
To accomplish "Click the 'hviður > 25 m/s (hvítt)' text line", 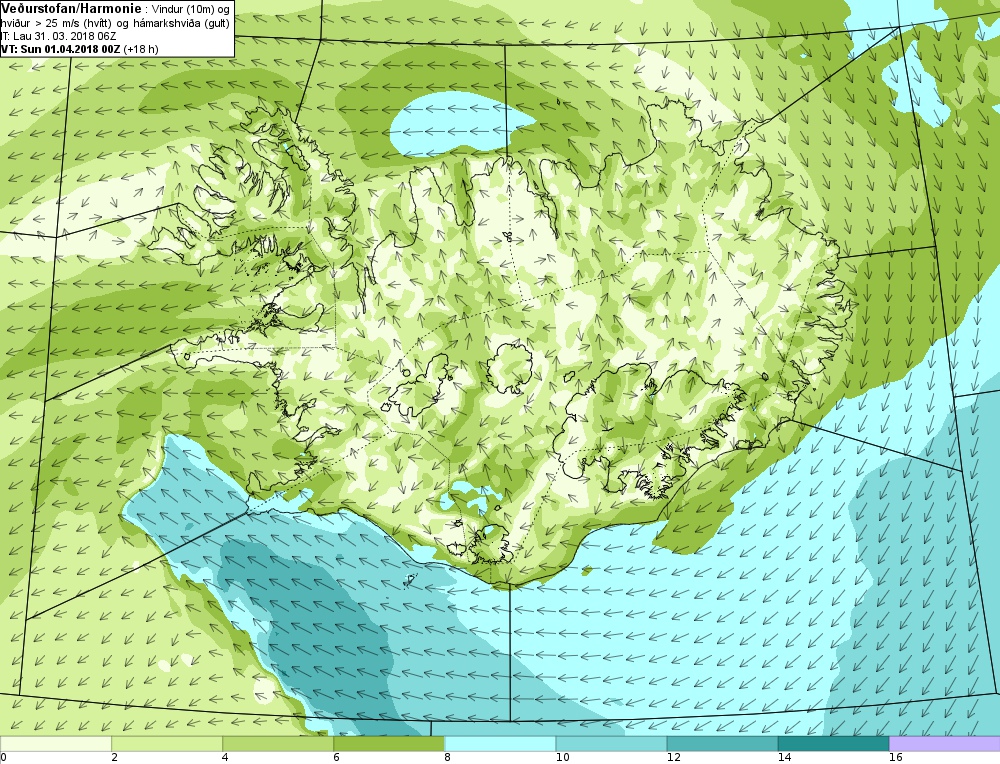I will 55,23.
